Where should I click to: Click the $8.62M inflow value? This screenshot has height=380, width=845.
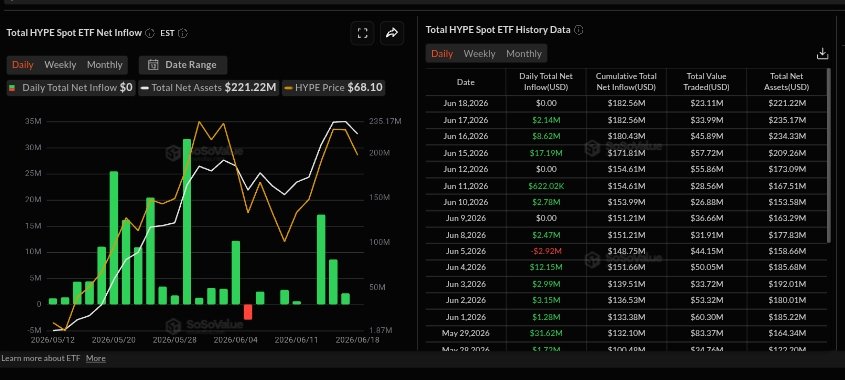(x=546, y=136)
